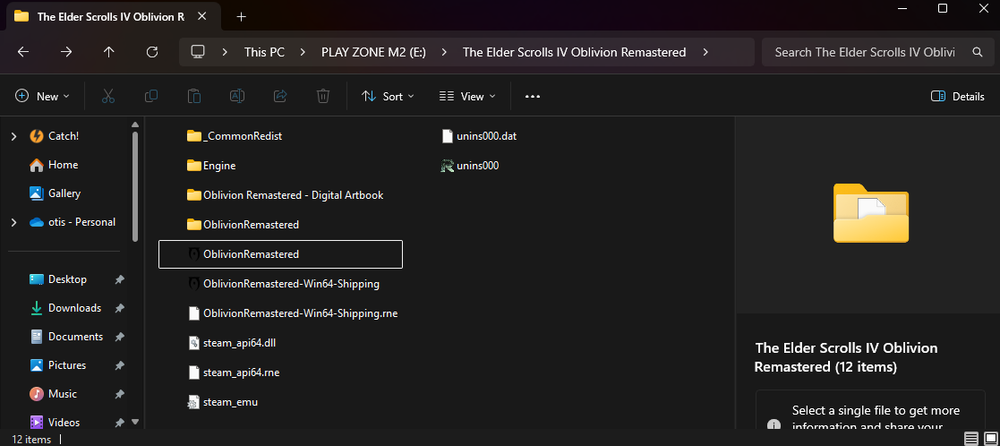Screen dimensions: 1000x446
Task: Go back to previous folder
Action: tap(23, 52)
